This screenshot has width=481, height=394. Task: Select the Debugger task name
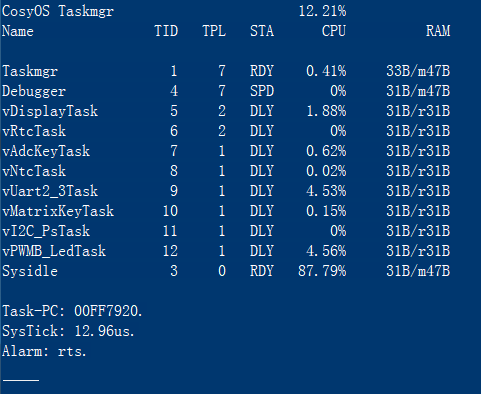pyautogui.click(x=34, y=92)
